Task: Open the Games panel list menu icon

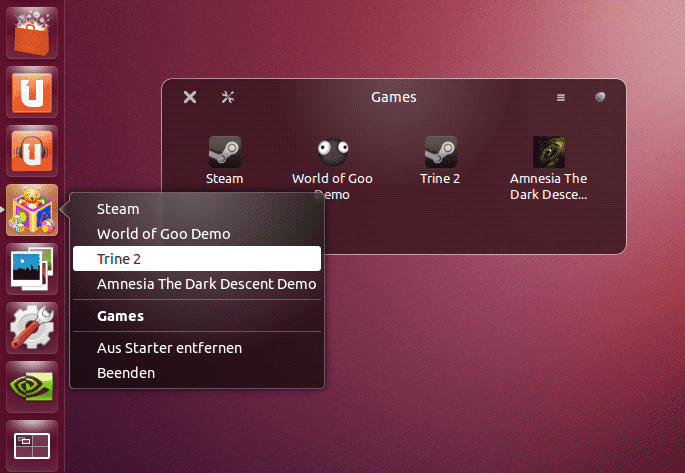Action: click(x=561, y=98)
